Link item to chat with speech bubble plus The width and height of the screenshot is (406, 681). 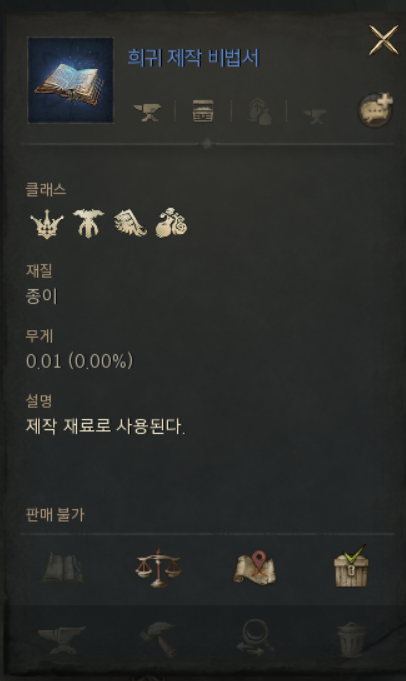[x=376, y=109]
